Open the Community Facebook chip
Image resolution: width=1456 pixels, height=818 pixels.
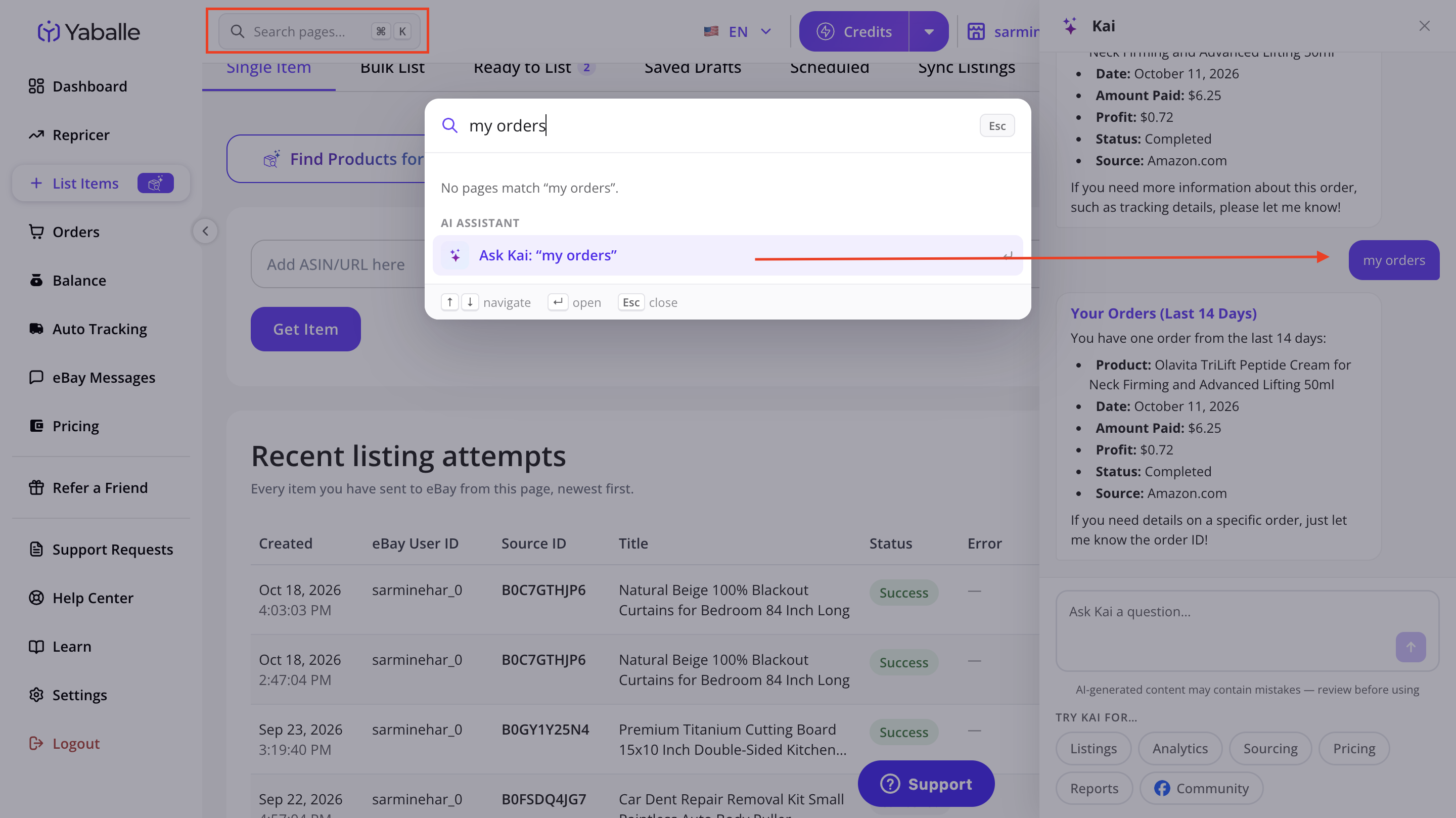pyautogui.click(x=1201, y=789)
